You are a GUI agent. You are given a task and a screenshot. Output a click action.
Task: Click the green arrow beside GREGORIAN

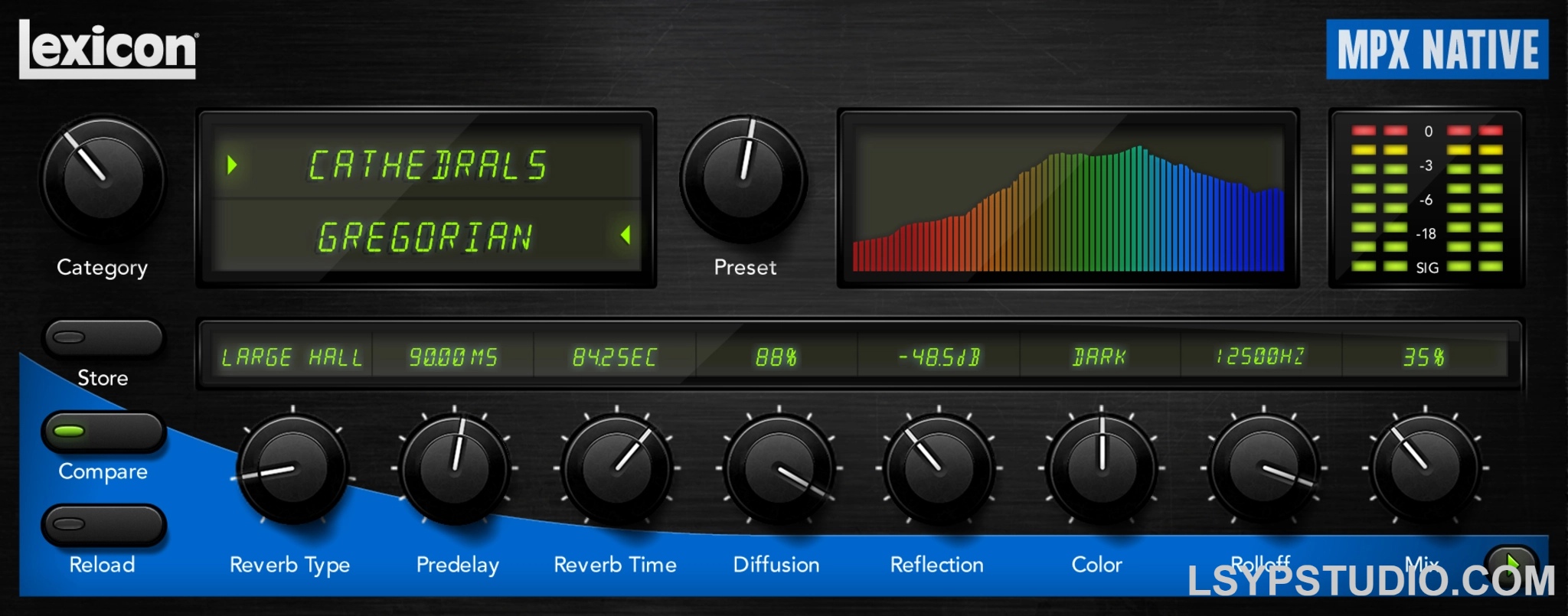(626, 235)
